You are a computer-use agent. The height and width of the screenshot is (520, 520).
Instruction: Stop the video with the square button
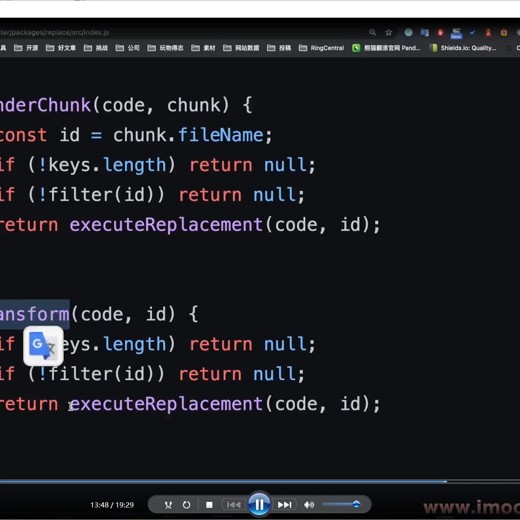pyautogui.click(x=209, y=505)
